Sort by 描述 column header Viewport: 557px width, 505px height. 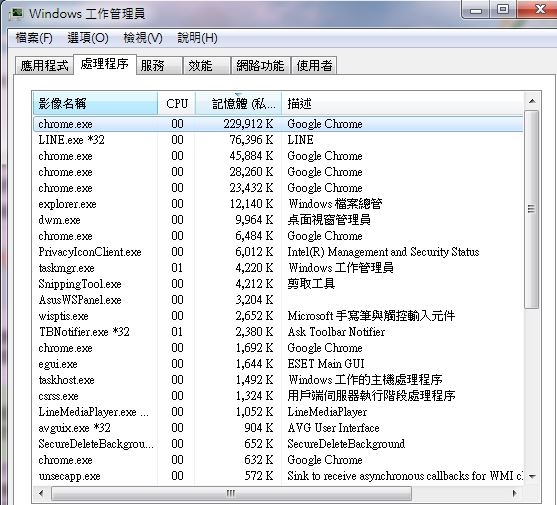point(402,103)
